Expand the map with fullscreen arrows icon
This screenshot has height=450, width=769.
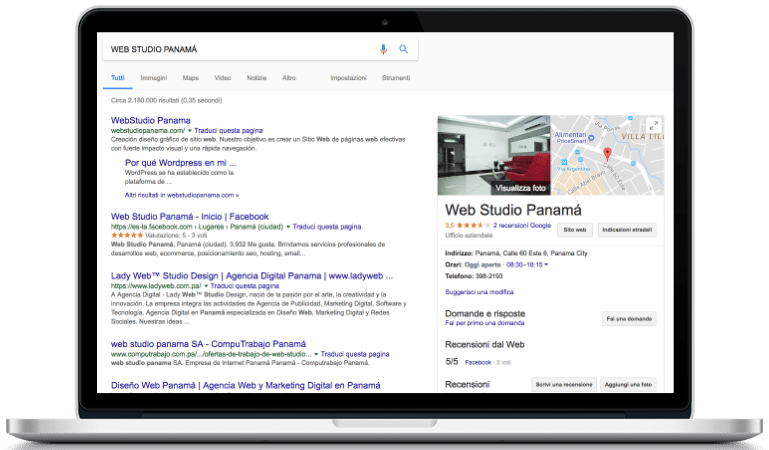point(654,125)
